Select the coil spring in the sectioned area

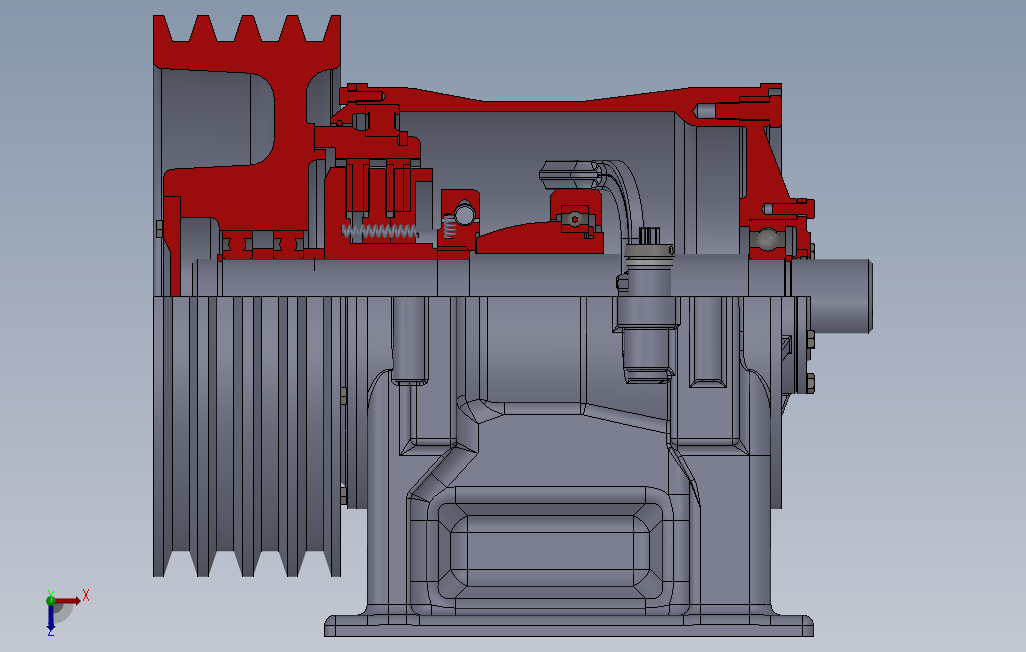tap(380, 231)
